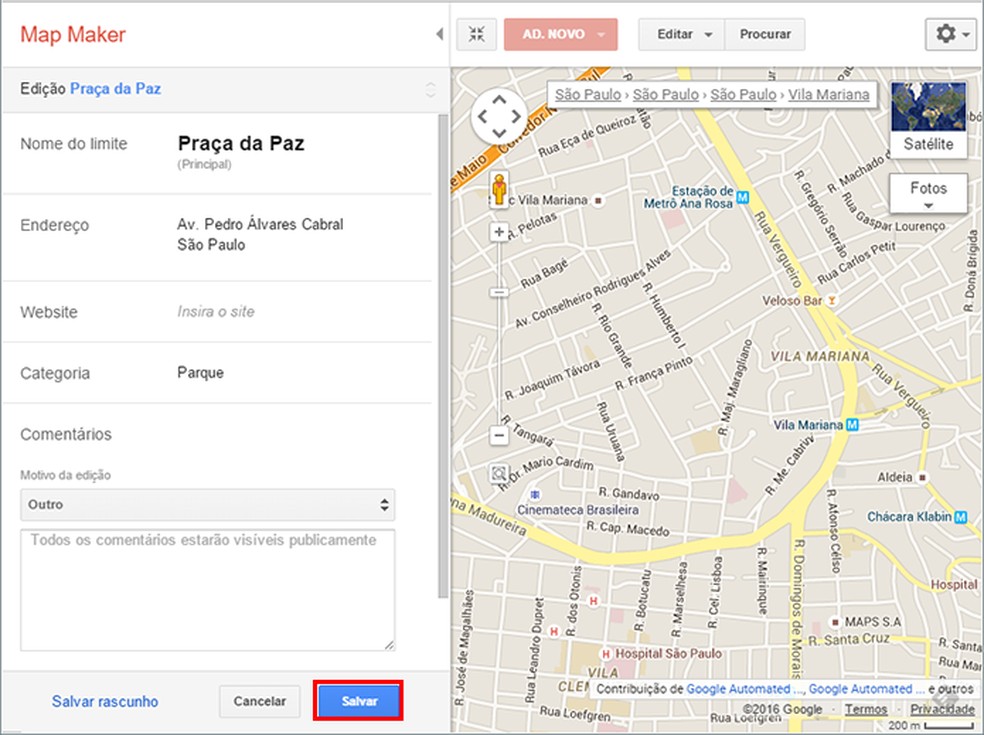Click the magnifier zoom-to-area icon
This screenshot has height=735, width=984.
click(499, 473)
